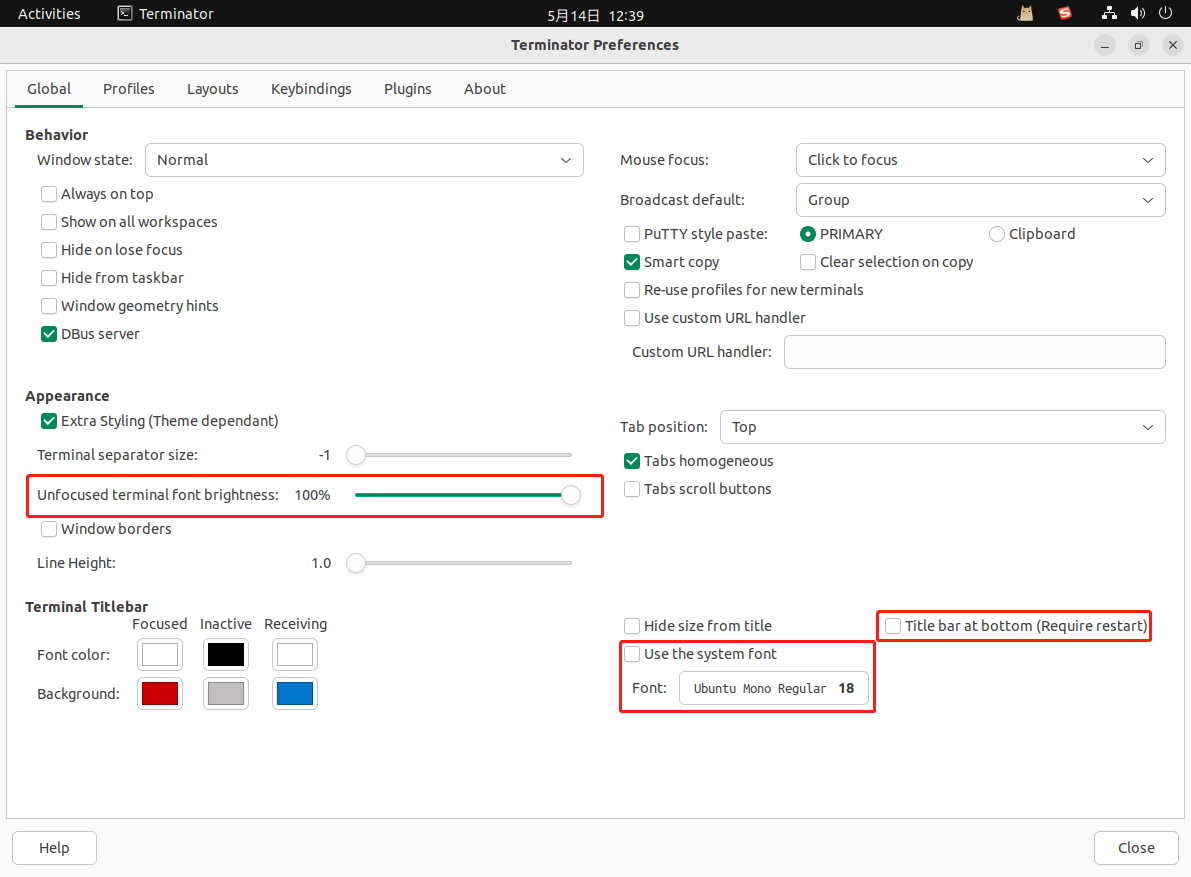Toggle Hide on lose focus
The width and height of the screenshot is (1191, 877).
click(49, 250)
